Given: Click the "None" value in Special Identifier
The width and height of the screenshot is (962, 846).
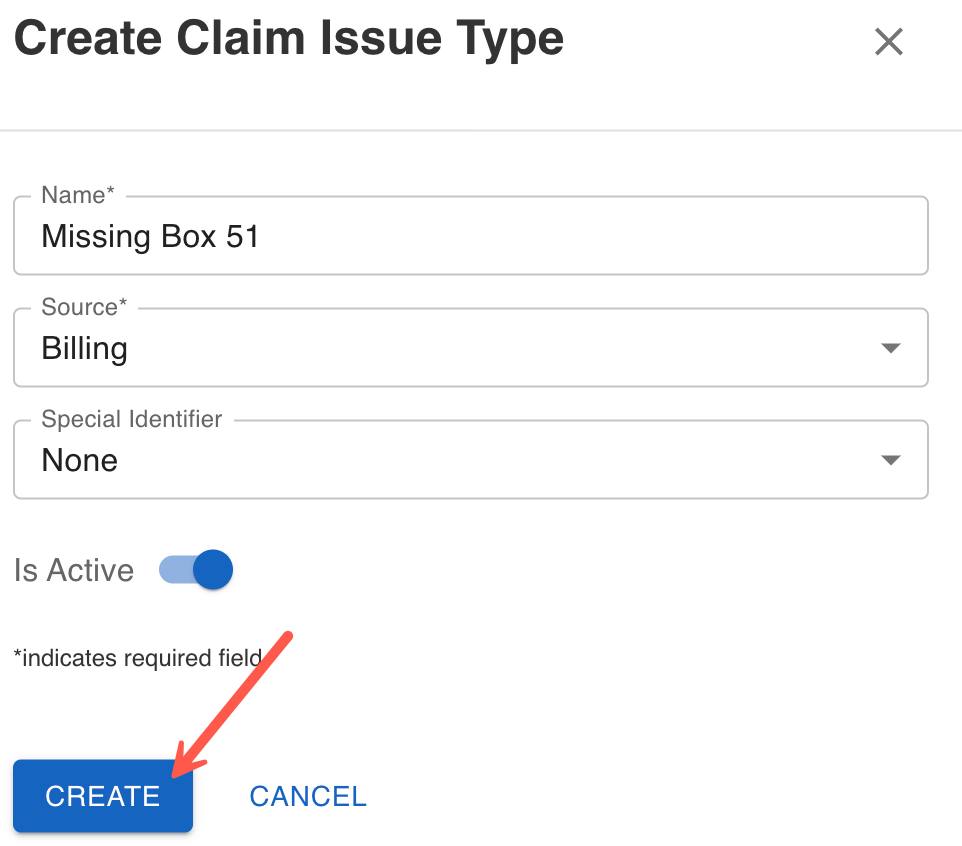Looking at the screenshot, I should pyautogui.click(x=80, y=460).
